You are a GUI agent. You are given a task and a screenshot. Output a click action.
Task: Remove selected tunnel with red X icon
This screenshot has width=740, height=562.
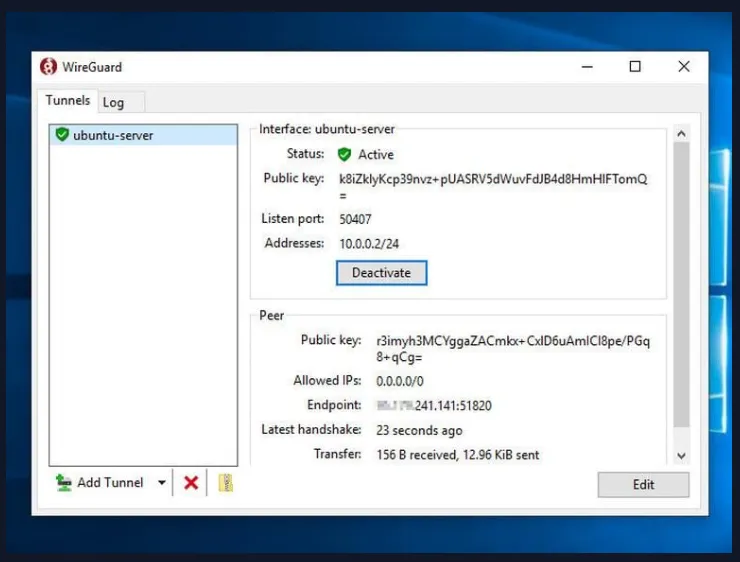[x=191, y=483]
